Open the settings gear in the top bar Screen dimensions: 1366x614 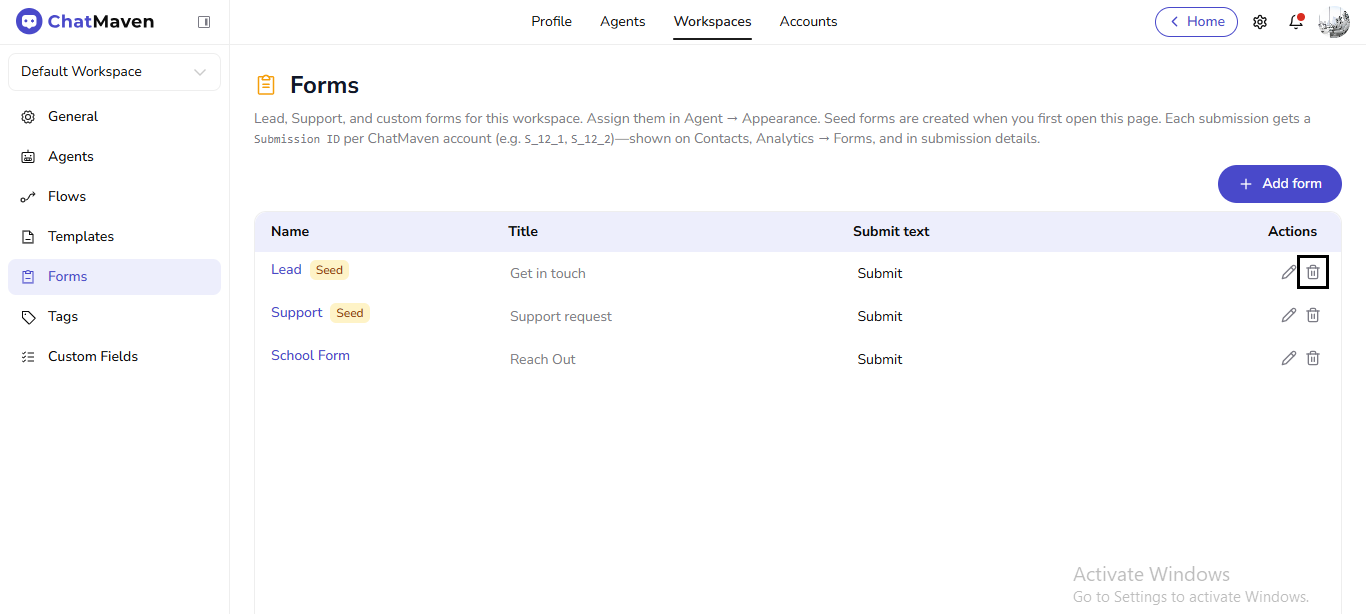(1260, 21)
